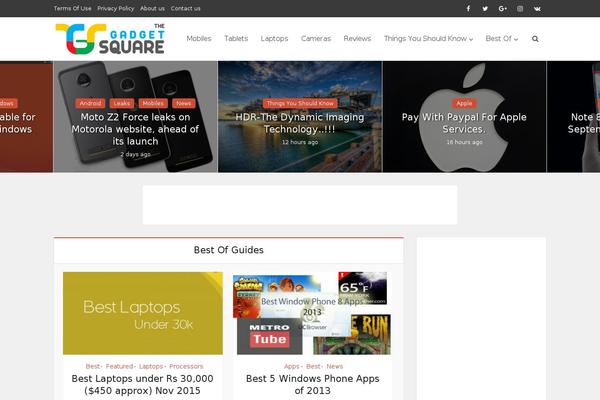
Task: Open the Instagram social icon
Action: (x=520, y=8)
